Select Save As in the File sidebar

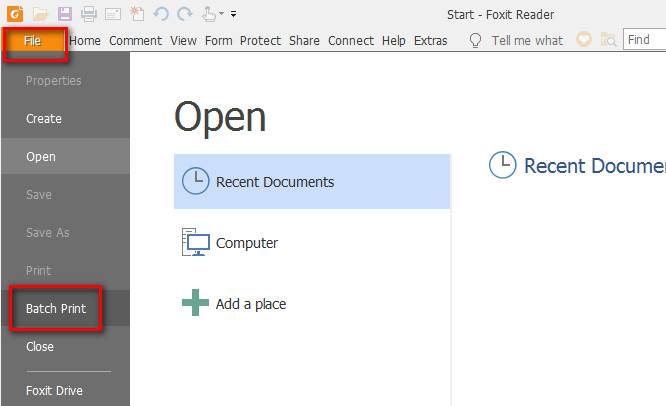(65, 232)
